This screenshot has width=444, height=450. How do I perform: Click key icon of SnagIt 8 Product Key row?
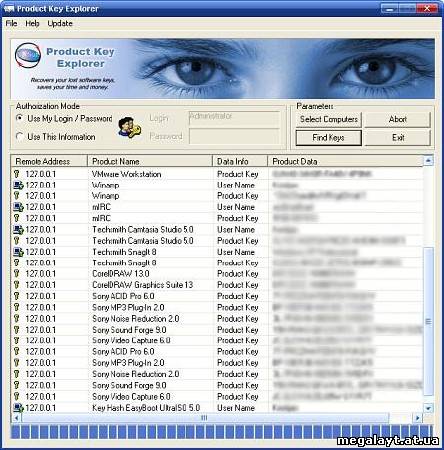(x=17, y=263)
